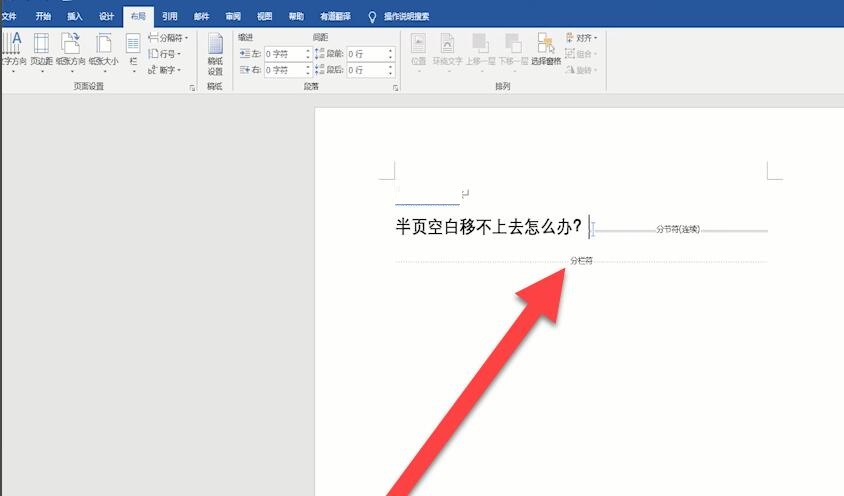Image resolution: width=844 pixels, height=496 pixels.
Task: Switch to the 开始 (Home) tab
Action: tap(43, 17)
